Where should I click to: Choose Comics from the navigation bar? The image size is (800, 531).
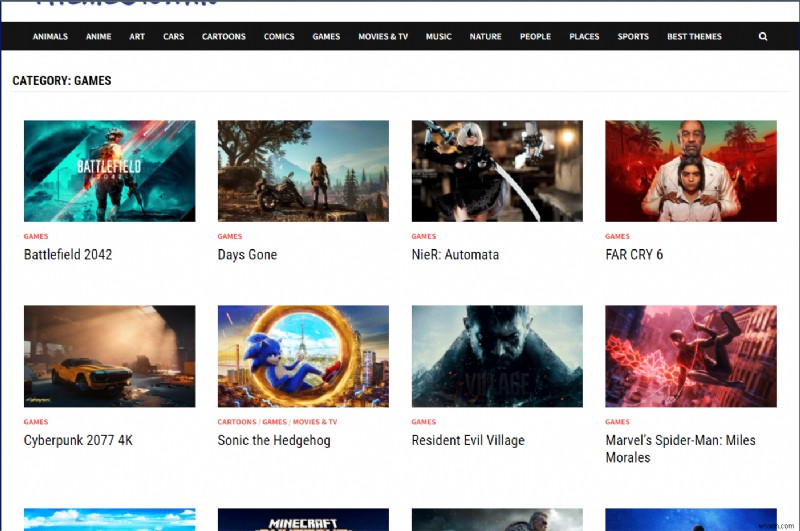pos(279,37)
